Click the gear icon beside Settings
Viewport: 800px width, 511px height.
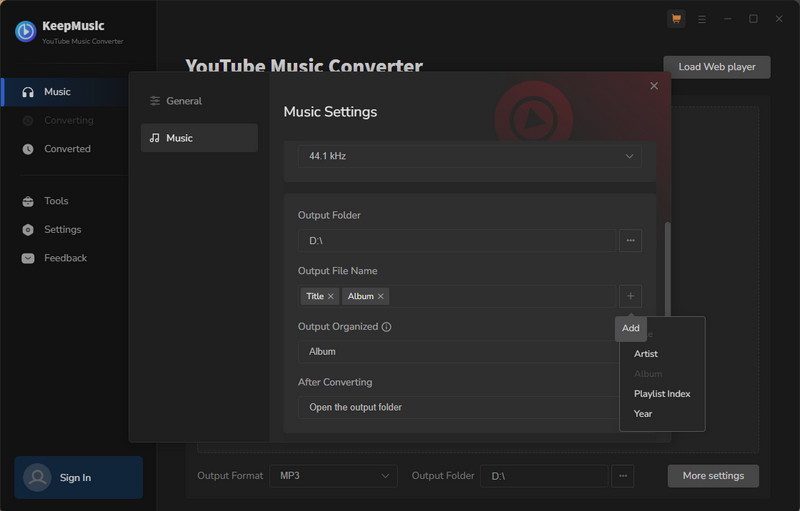28,230
